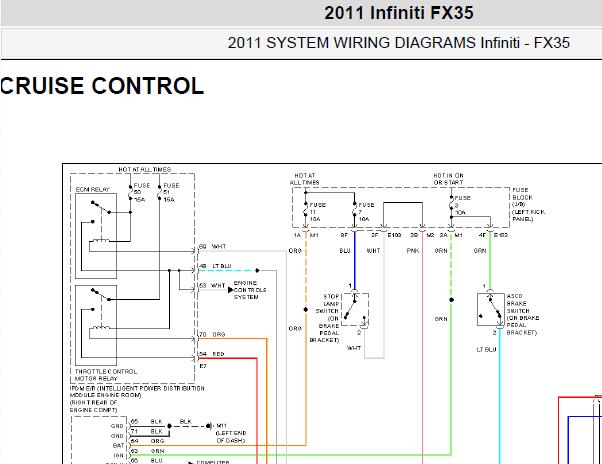Click the 'IPDM E/R (INTELLIGENT POWER DISTRIBUTION' caption
The height and width of the screenshot is (464, 602).
137,388
